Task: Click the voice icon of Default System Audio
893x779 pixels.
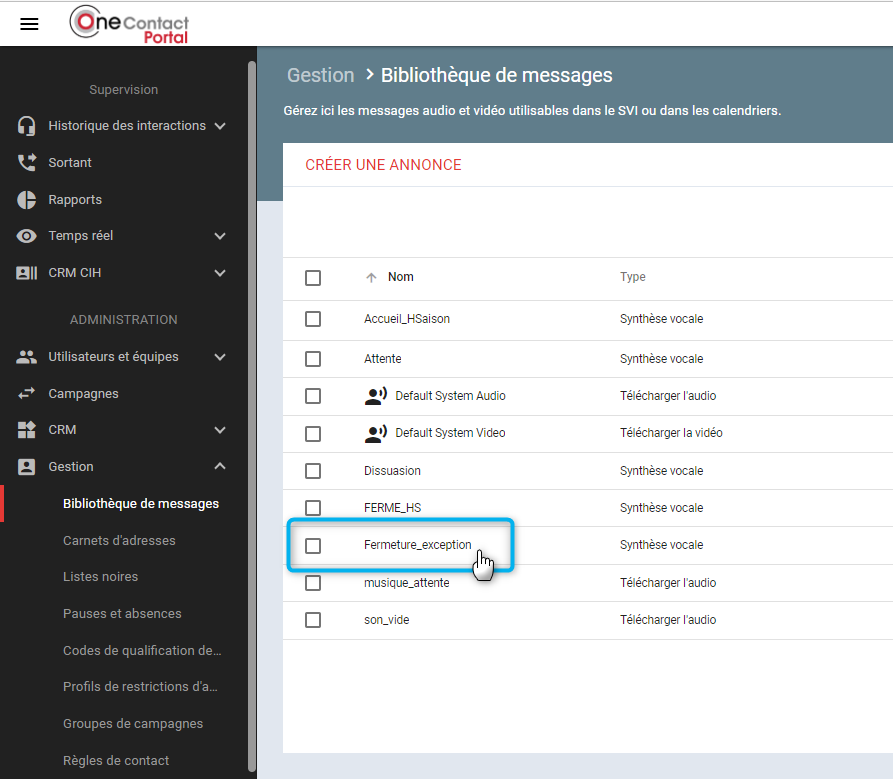Action: click(375, 396)
